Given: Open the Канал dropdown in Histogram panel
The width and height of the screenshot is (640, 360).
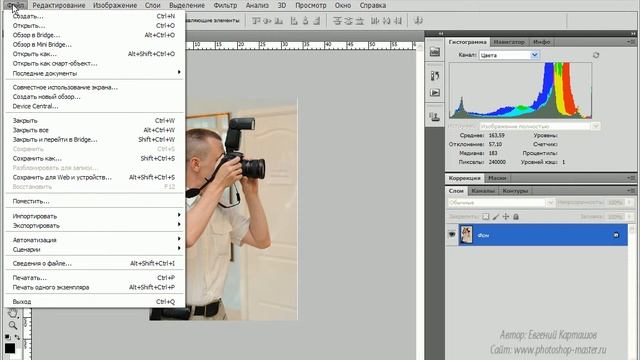Looking at the screenshot, I should point(509,55).
